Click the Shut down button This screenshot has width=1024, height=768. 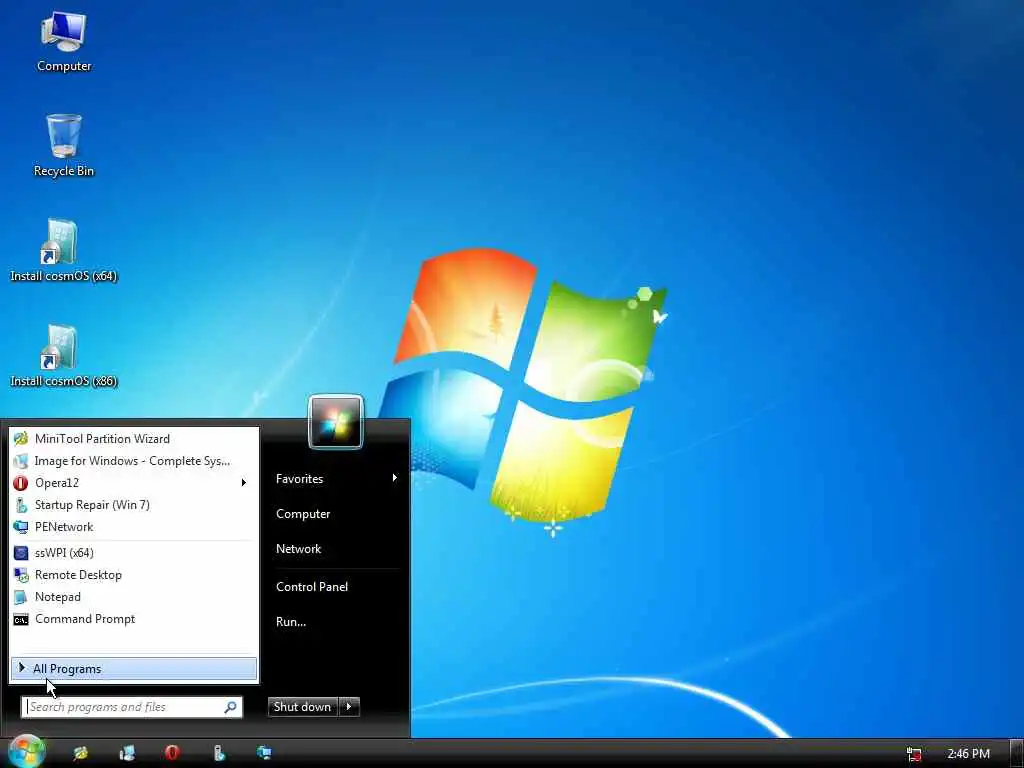coord(303,707)
